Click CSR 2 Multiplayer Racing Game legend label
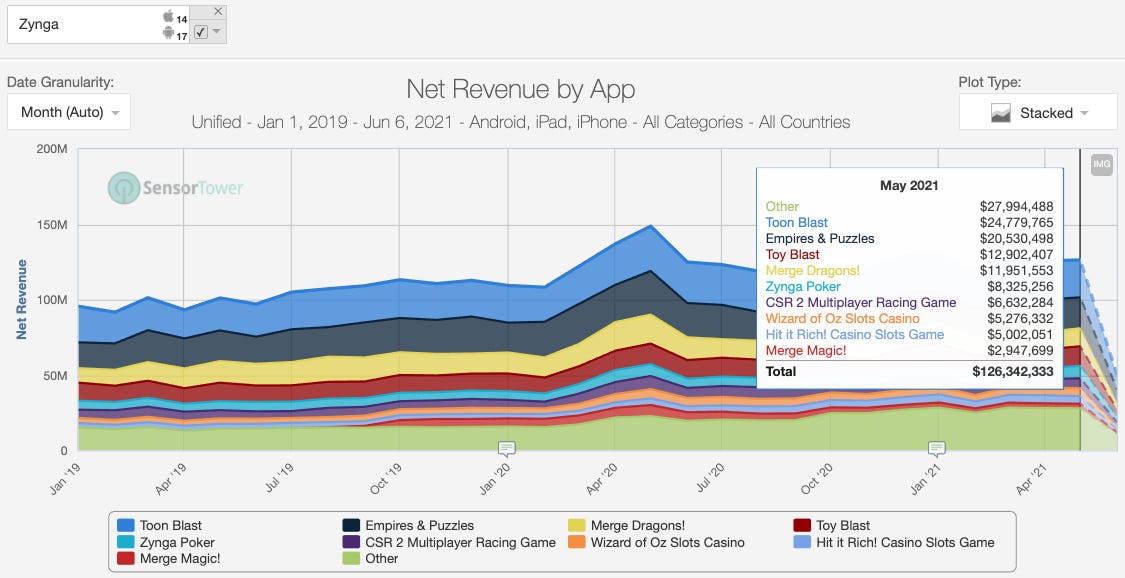 point(461,542)
